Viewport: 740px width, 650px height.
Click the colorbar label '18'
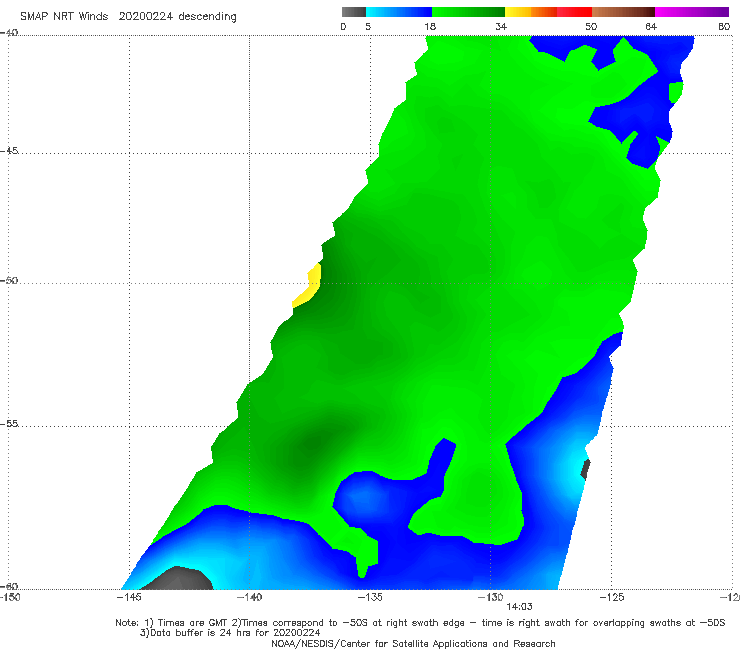tap(430, 26)
